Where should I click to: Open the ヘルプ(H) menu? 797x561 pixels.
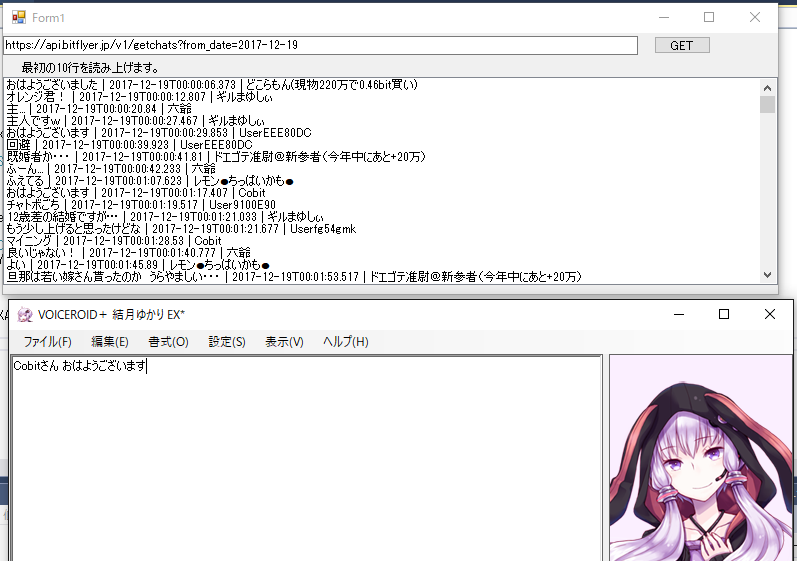click(346, 342)
